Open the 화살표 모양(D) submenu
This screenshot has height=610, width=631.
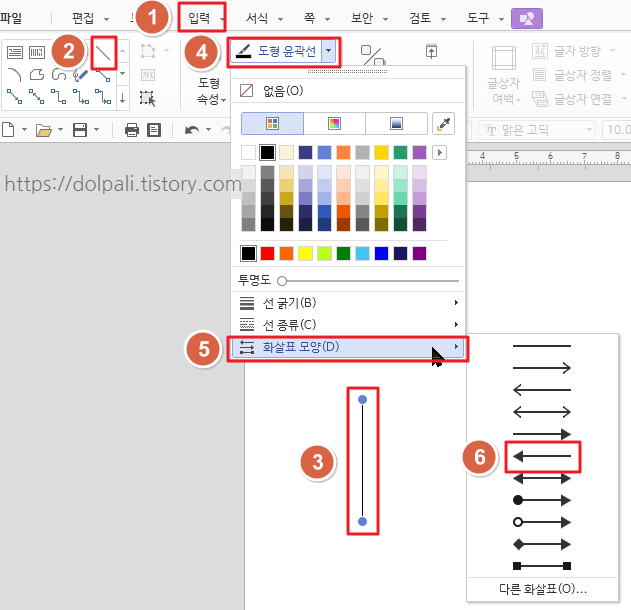[348, 347]
